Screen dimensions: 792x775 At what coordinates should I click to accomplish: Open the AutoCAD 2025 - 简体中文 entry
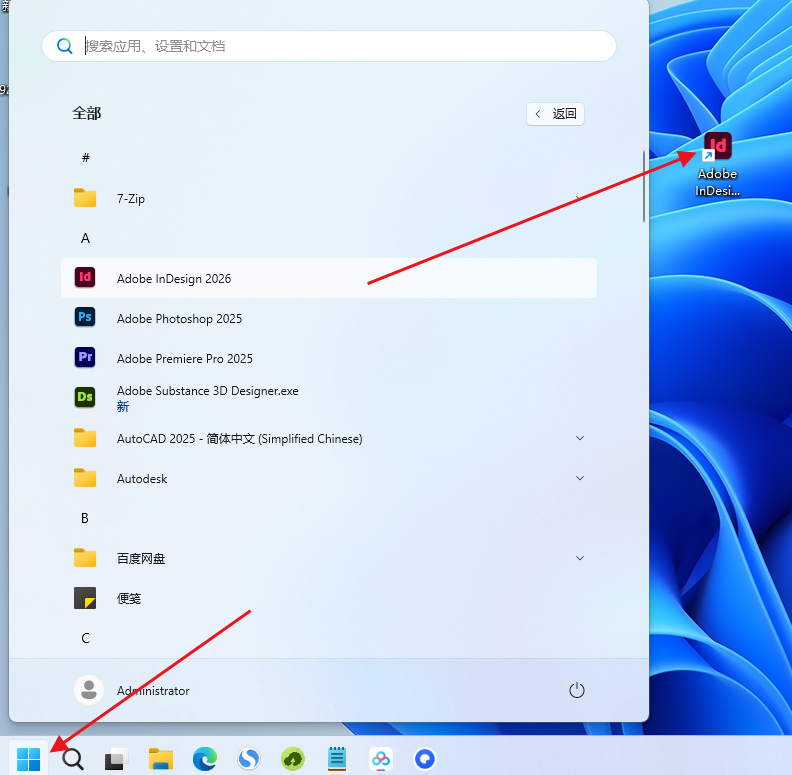(x=329, y=438)
